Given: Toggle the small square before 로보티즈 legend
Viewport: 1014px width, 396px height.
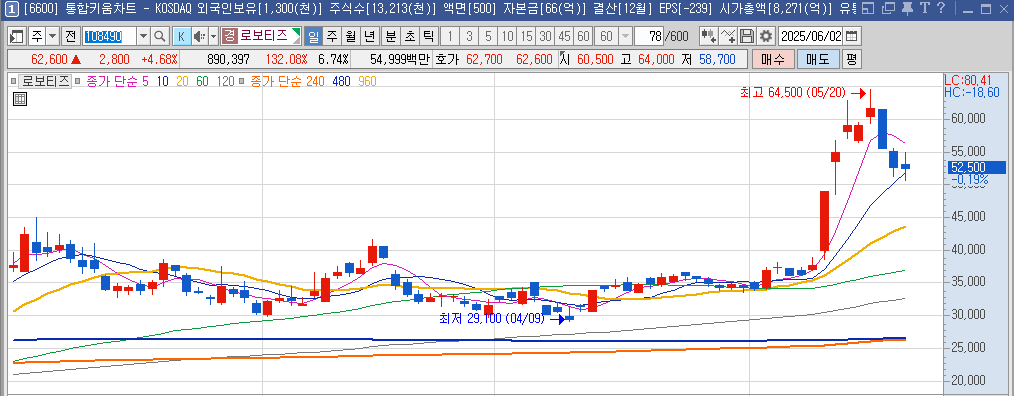Looking at the screenshot, I should [x=13, y=82].
